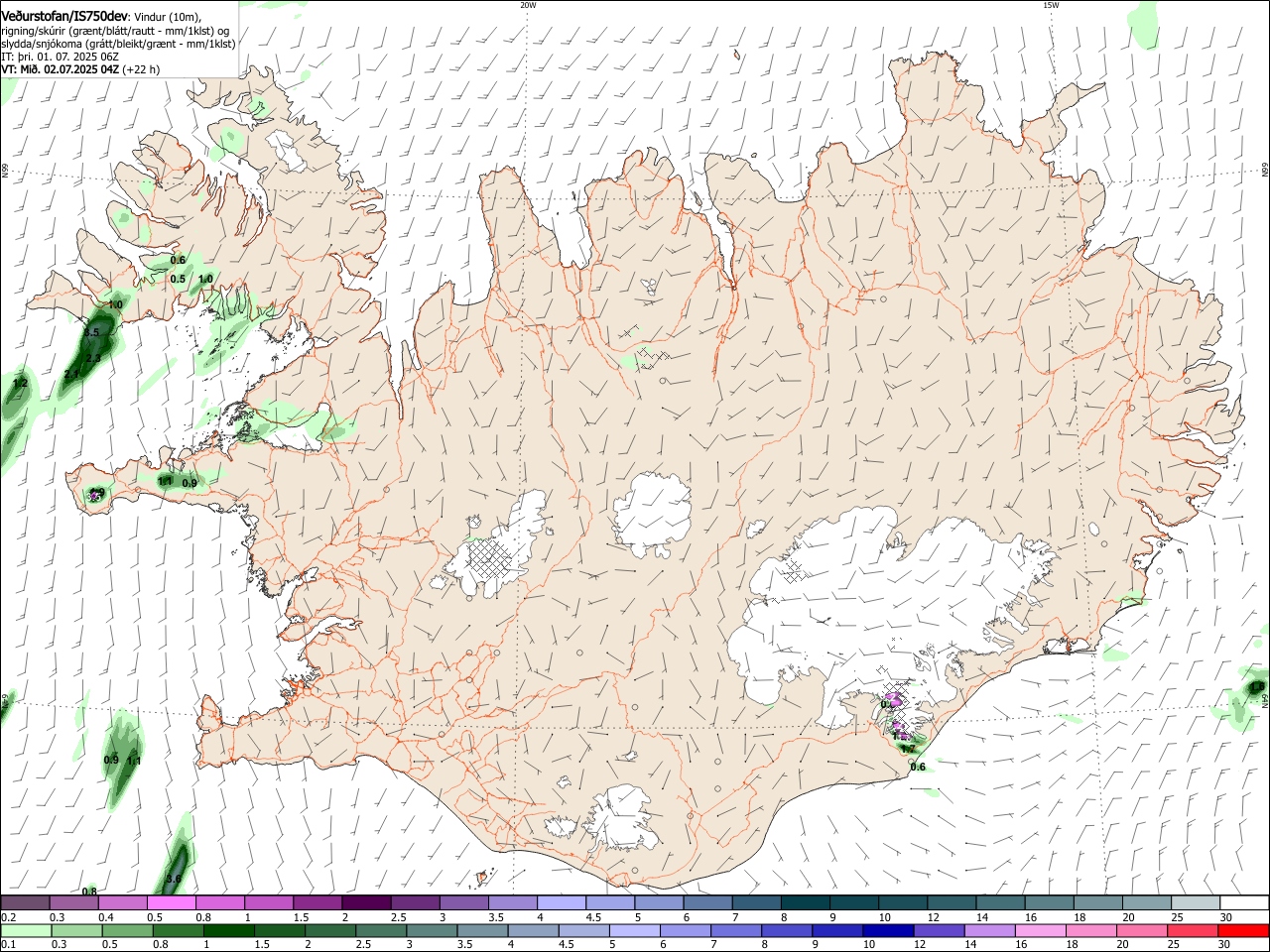Viewport: 1270px width, 952px height.
Task: Select the 'IT: þri. 01. 07. 2025 06Z' line
Action: (61, 57)
